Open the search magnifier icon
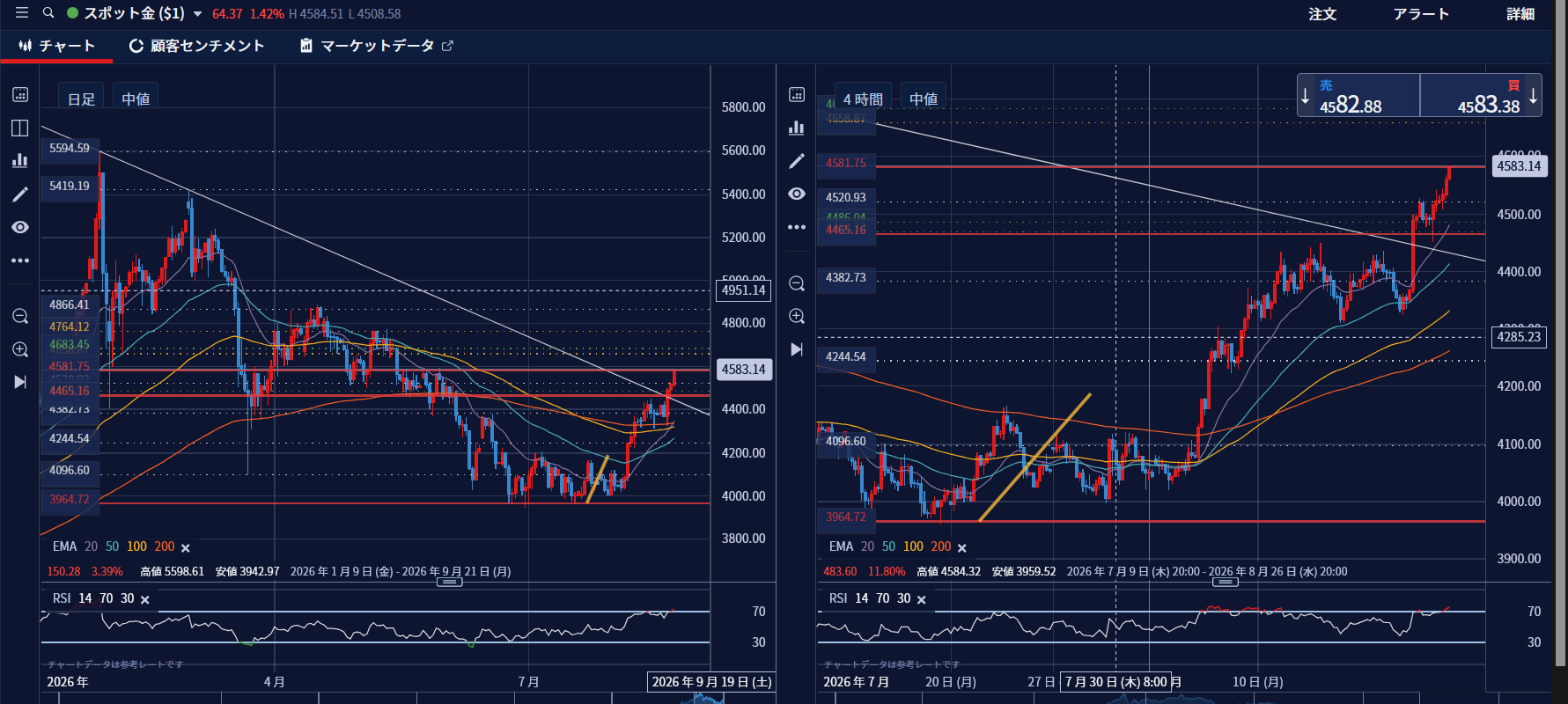The image size is (1568, 704). (48, 13)
